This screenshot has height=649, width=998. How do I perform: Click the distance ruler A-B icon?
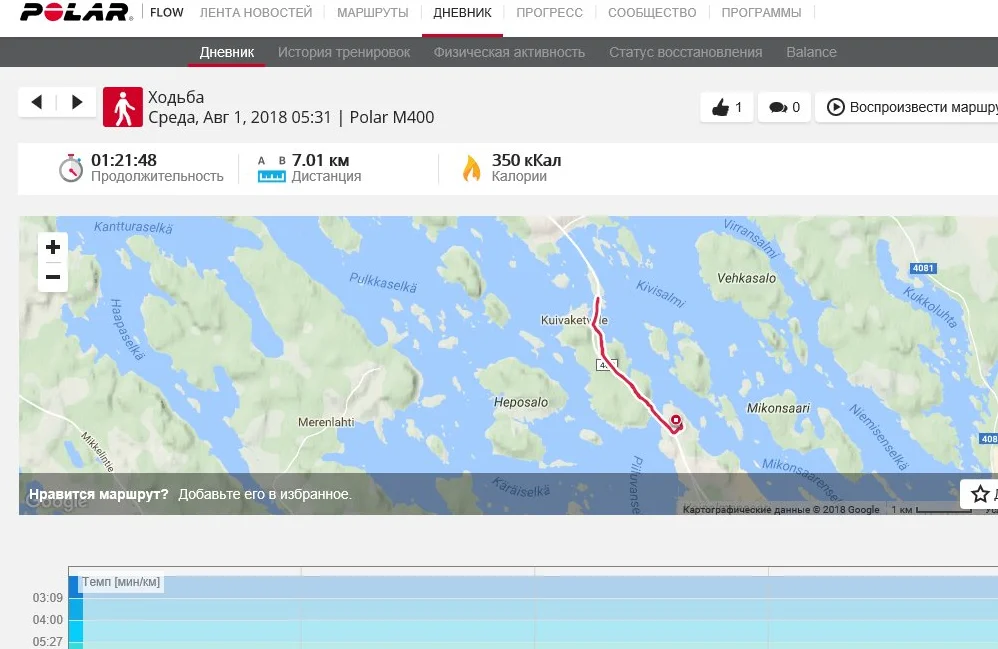coord(272,169)
